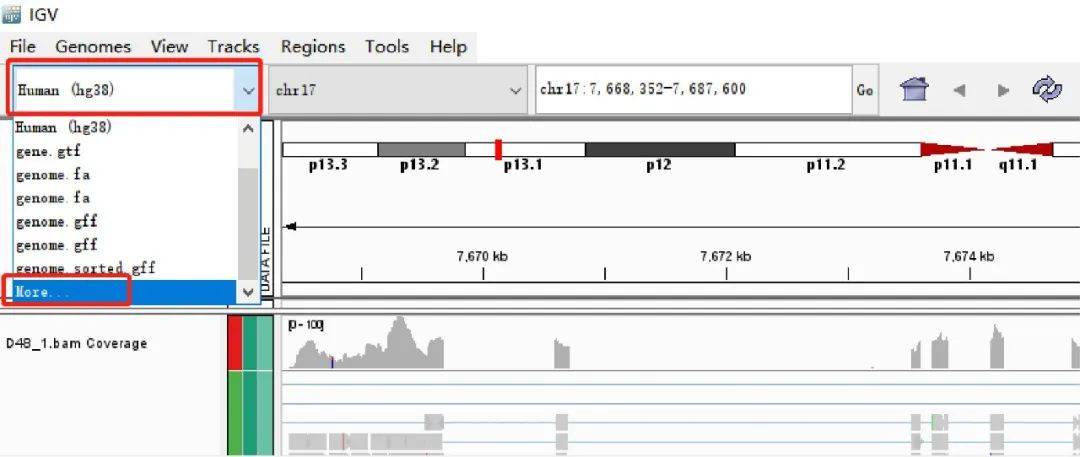The width and height of the screenshot is (1080, 457).
Task: Click the IGV application icon in title bar
Action: point(12,14)
